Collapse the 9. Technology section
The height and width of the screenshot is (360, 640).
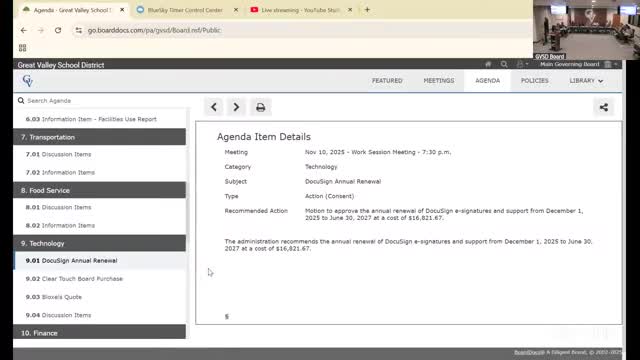coord(99,243)
